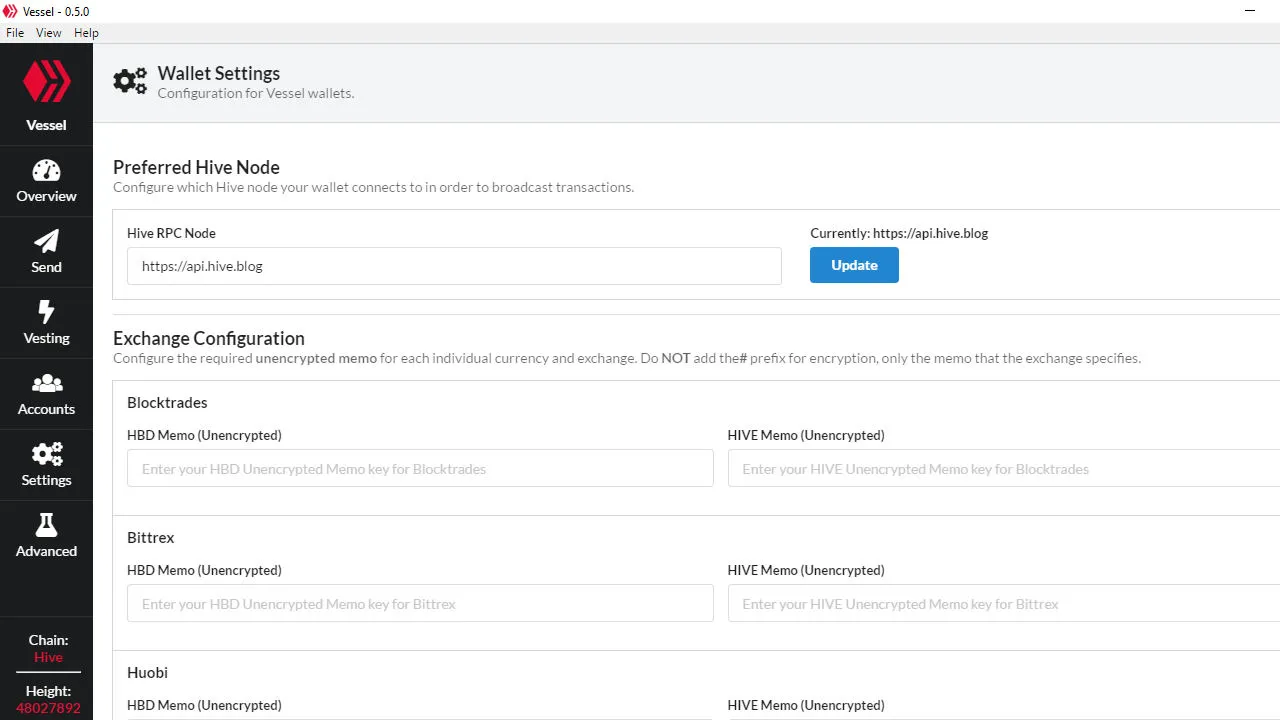Minimize the Vessel window
The width and height of the screenshot is (1280, 720).
pyautogui.click(x=1250, y=11)
